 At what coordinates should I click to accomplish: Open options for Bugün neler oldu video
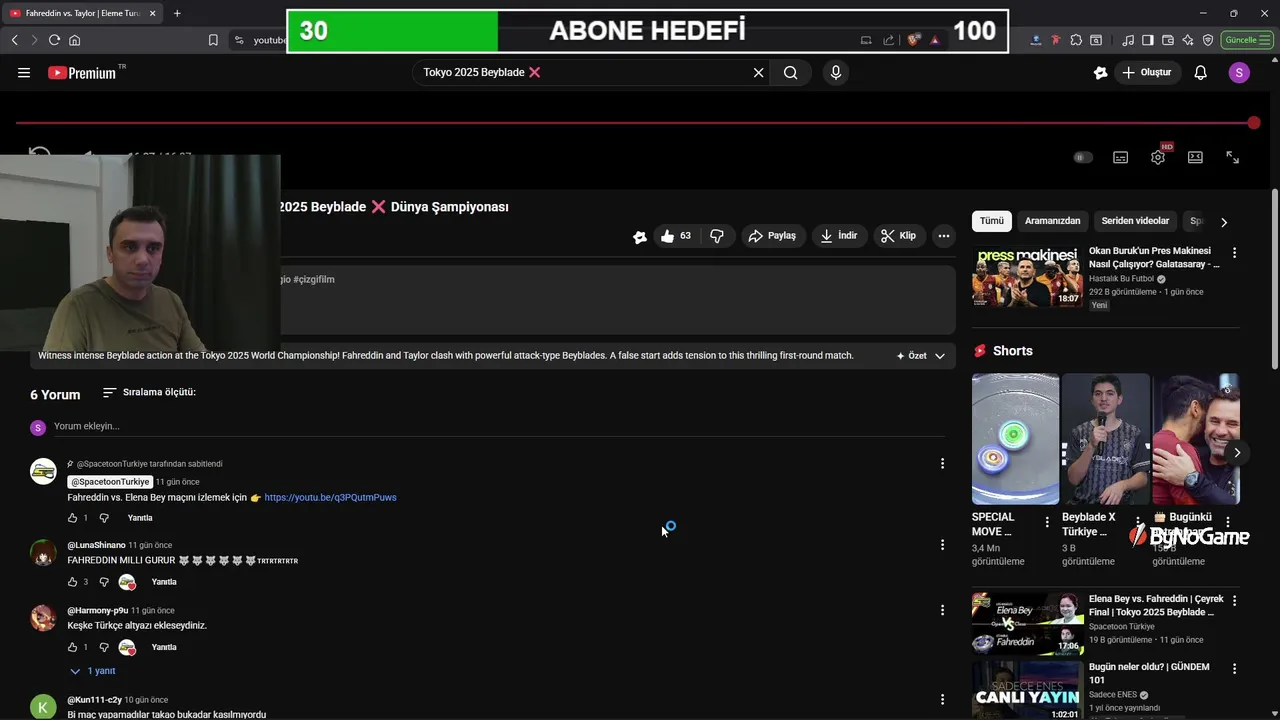pos(1234,668)
